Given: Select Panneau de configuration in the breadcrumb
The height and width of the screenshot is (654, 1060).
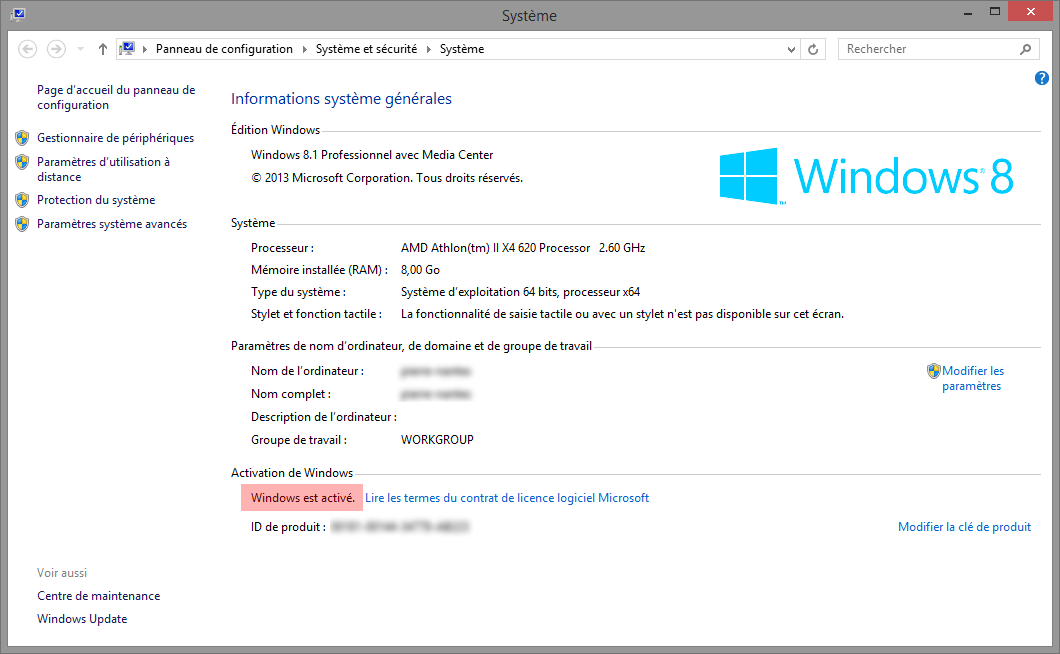Looking at the screenshot, I should (224, 49).
